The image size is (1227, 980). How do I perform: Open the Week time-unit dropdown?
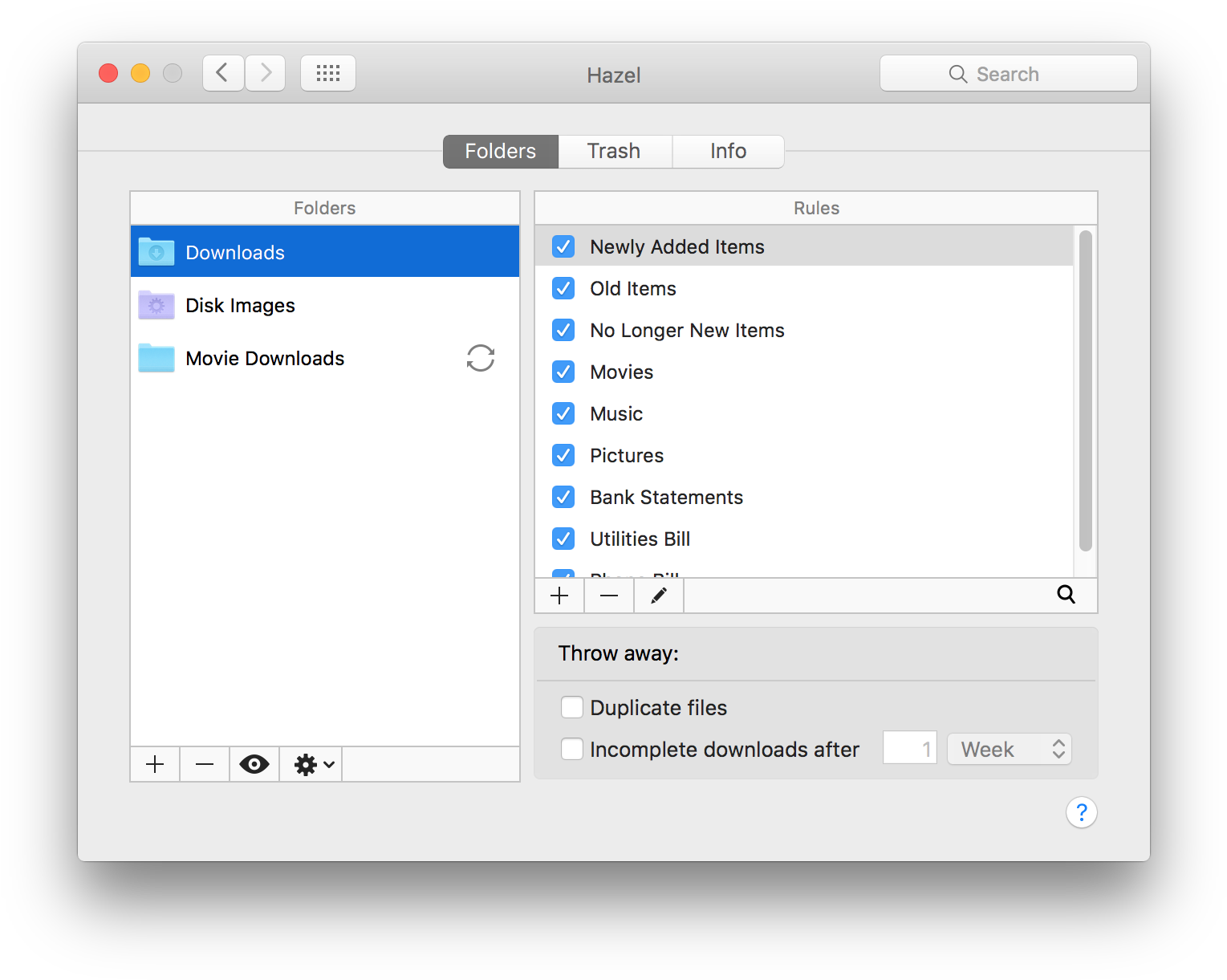[x=1009, y=748]
